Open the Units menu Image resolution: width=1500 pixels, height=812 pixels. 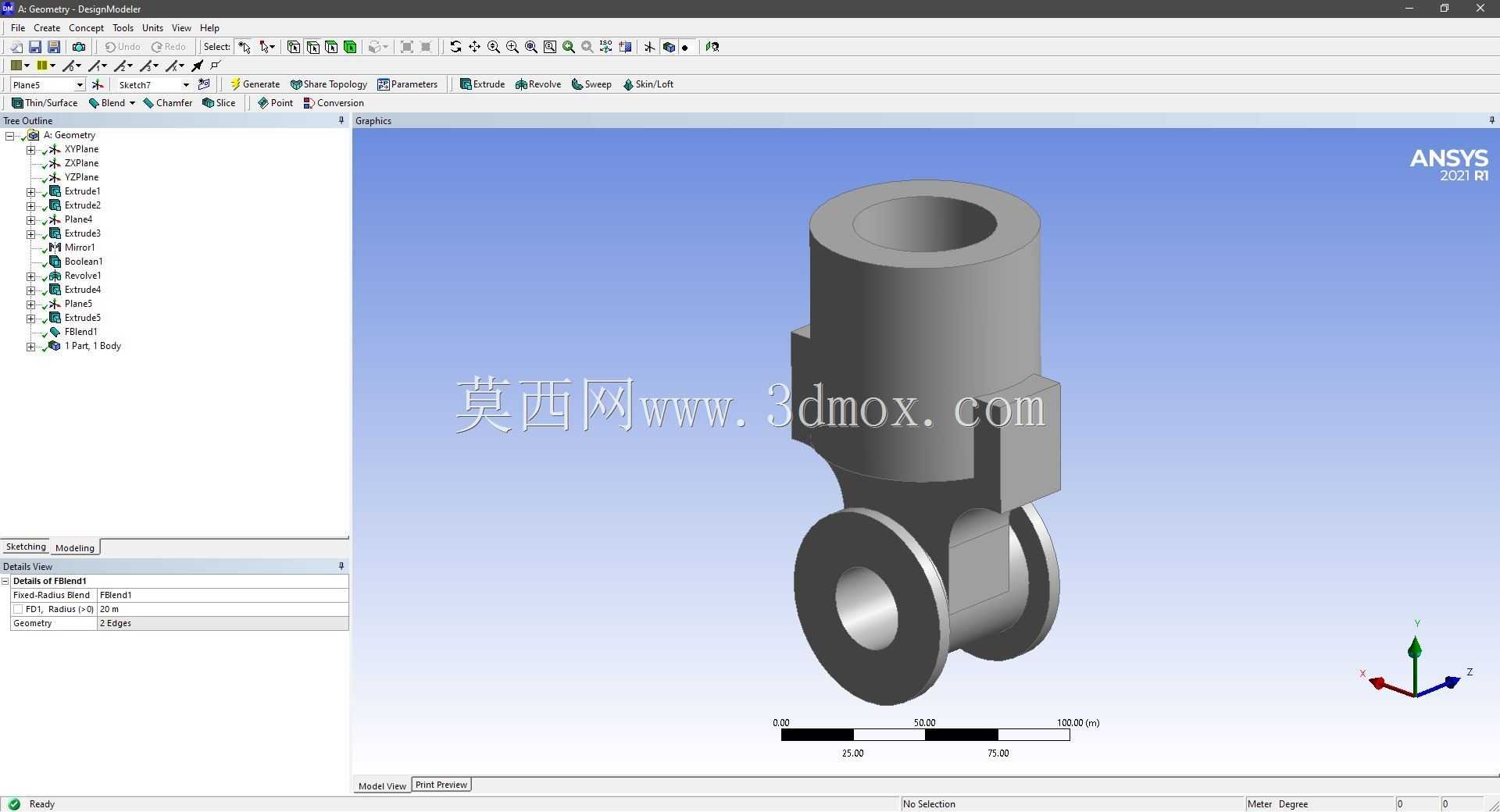(x=152, y=27)
